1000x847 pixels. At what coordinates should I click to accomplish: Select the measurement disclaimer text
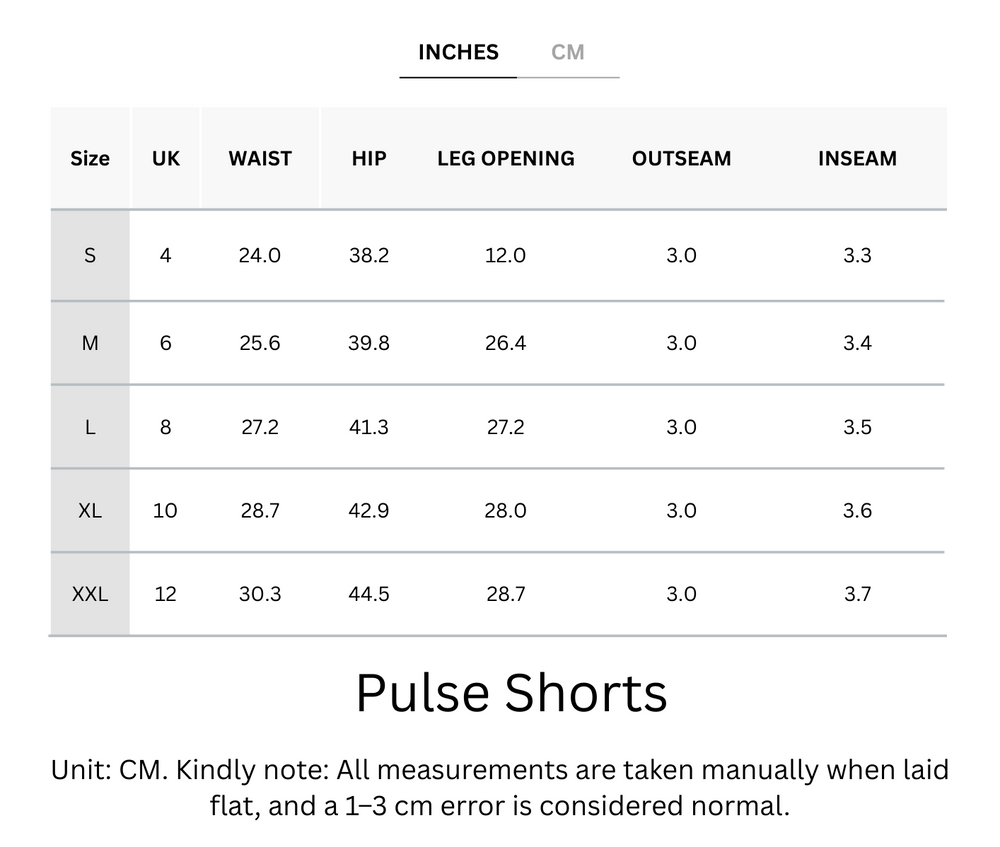pos(500,789)
